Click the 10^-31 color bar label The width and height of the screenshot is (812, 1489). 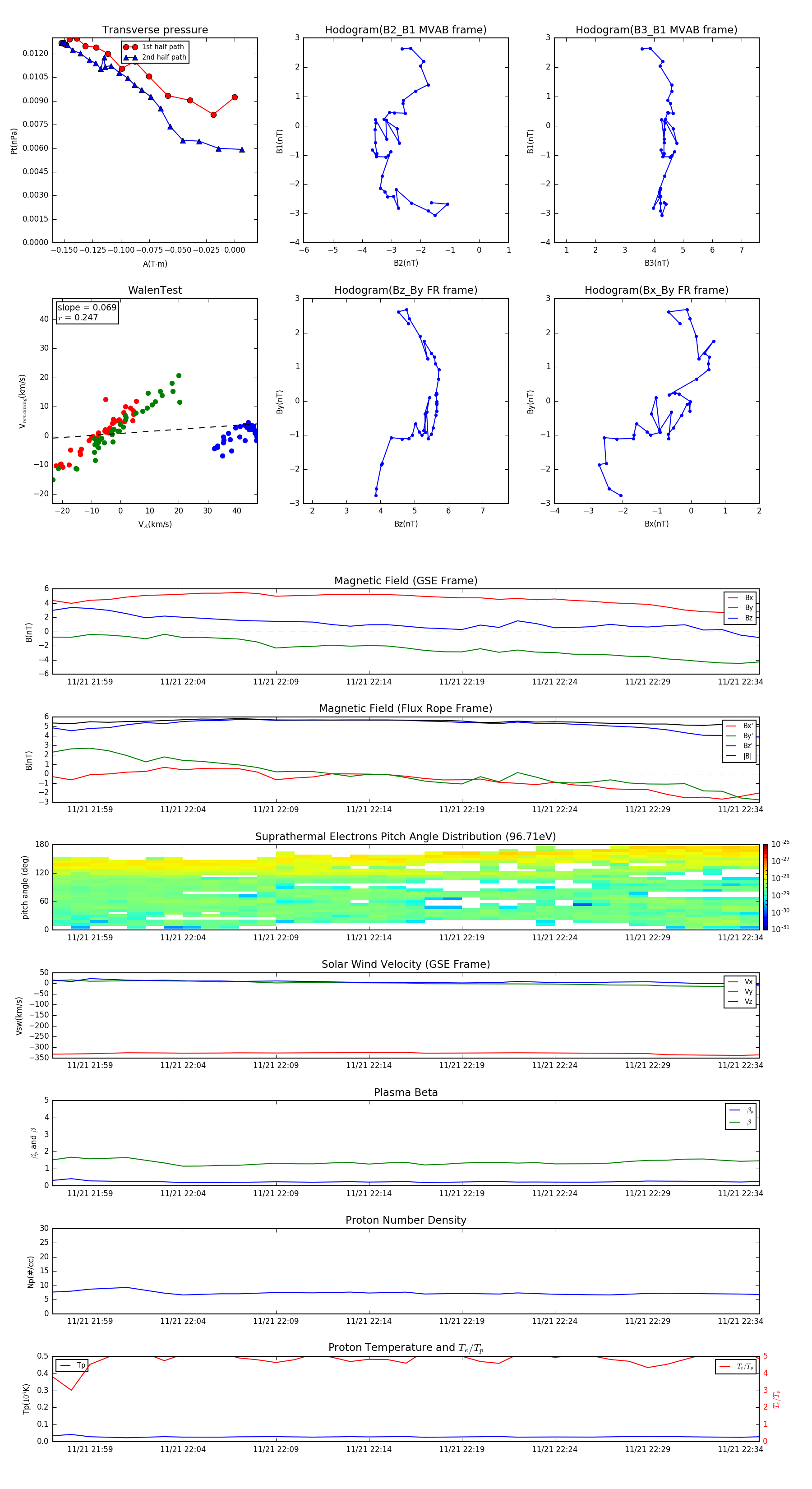pyautogui.click(x=780, y=929)
